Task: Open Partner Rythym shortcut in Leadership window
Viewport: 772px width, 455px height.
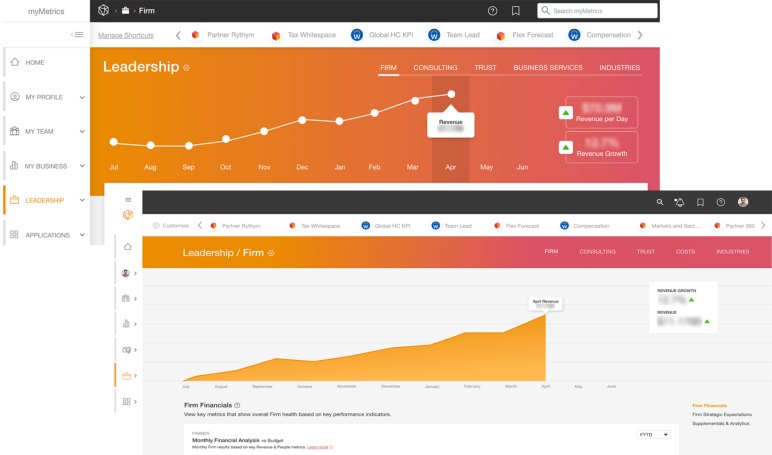Action: pyautogui.click(x=223, y=35)
